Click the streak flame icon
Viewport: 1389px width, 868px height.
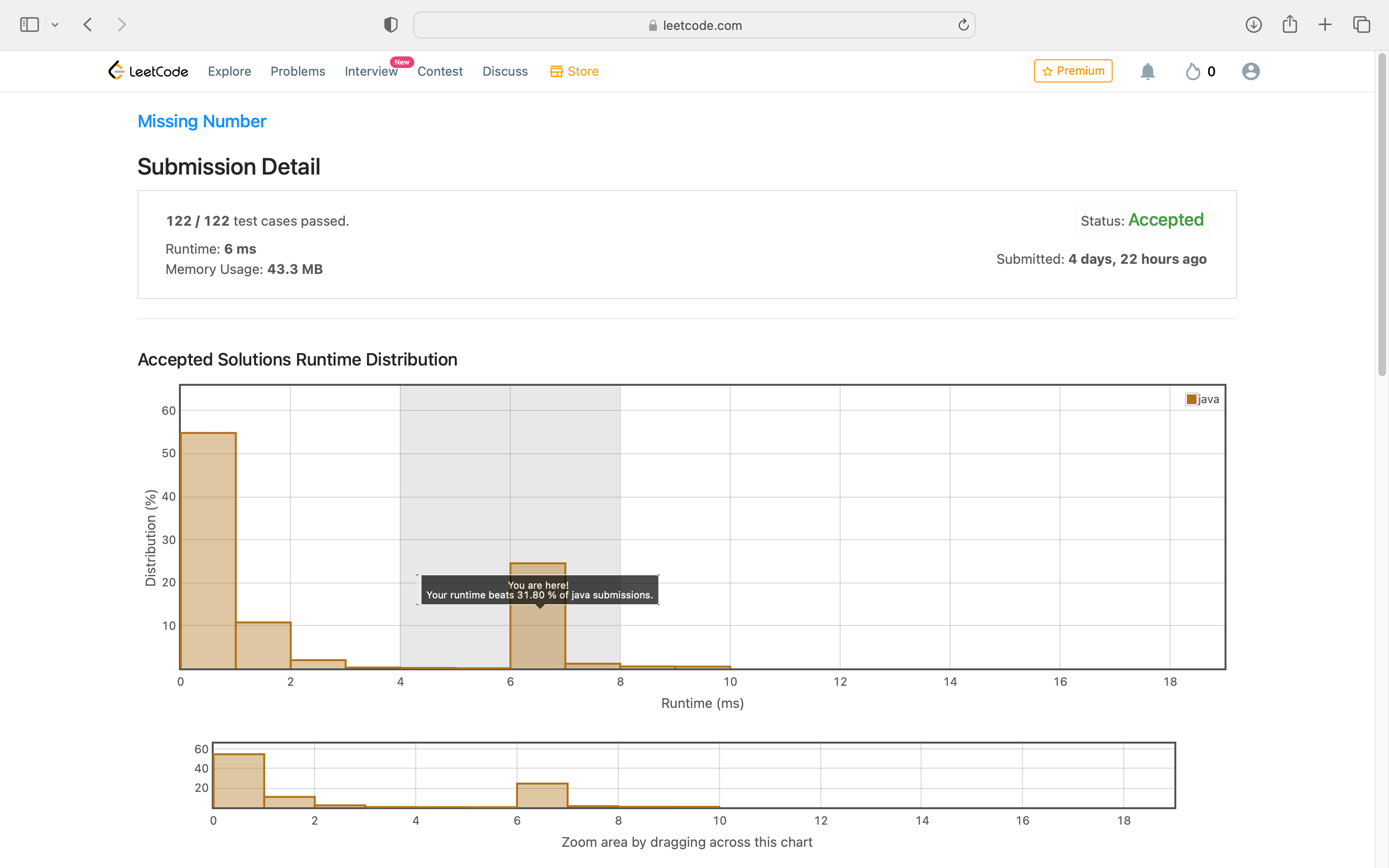click(1193, 71)
